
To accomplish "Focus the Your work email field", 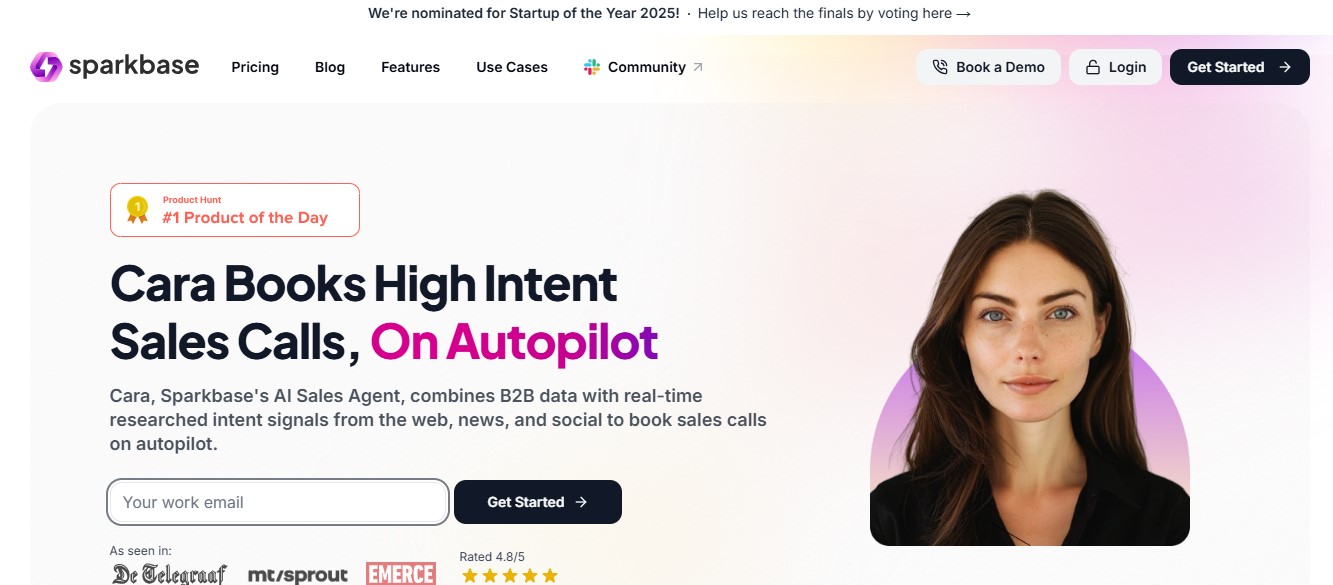I will pyautogui.click(x=278, y=502).
